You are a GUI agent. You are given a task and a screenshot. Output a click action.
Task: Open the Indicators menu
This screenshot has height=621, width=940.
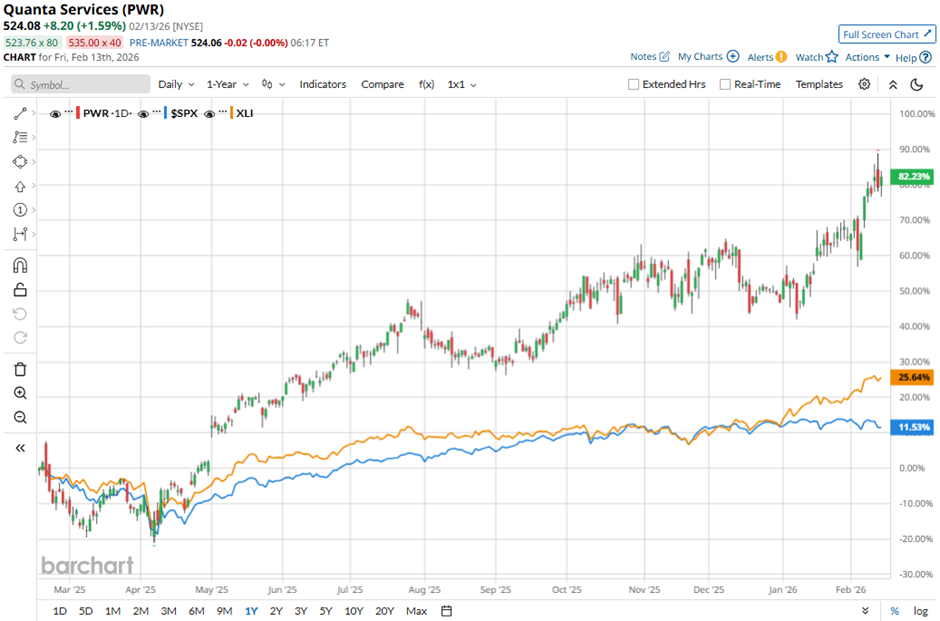tap(322, 85)
